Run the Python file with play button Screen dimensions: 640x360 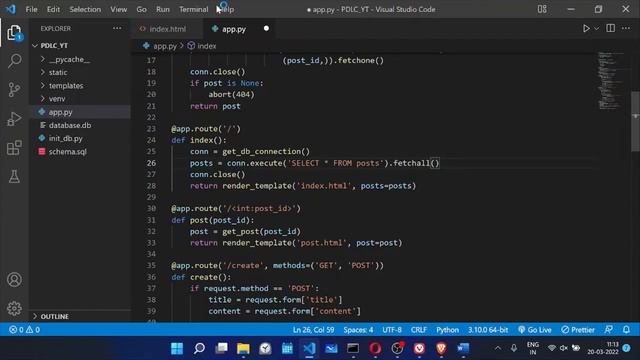[x=586, y=29]
